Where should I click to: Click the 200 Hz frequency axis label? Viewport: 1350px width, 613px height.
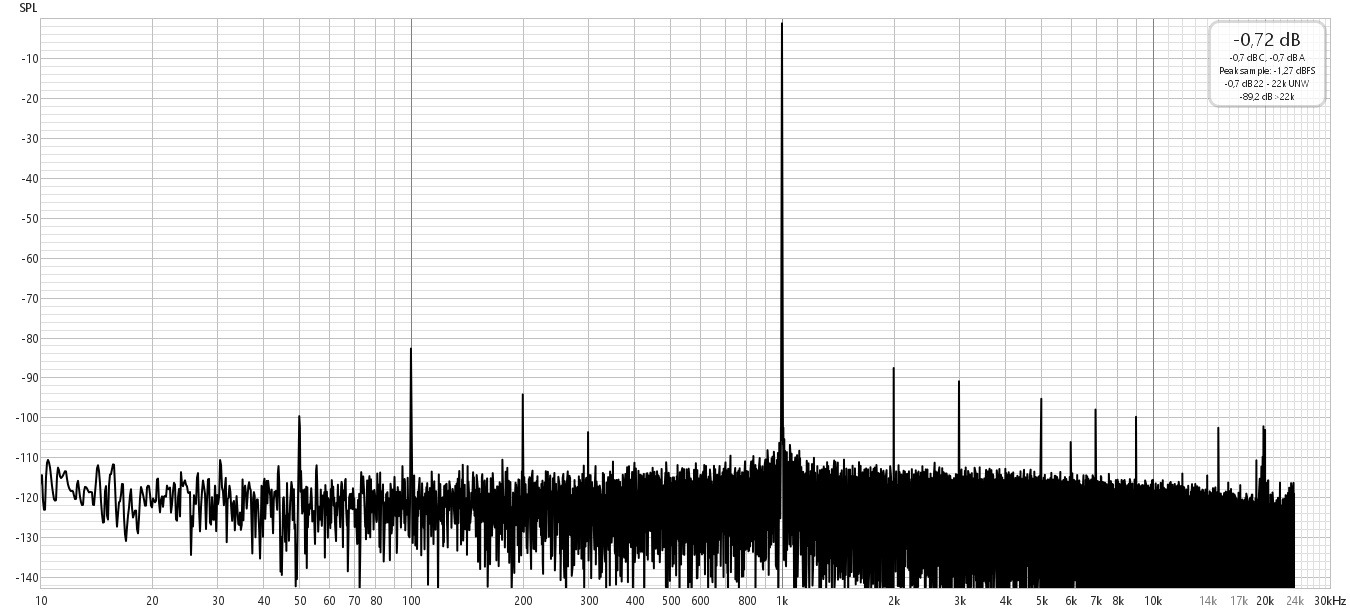tap(523, 601)
